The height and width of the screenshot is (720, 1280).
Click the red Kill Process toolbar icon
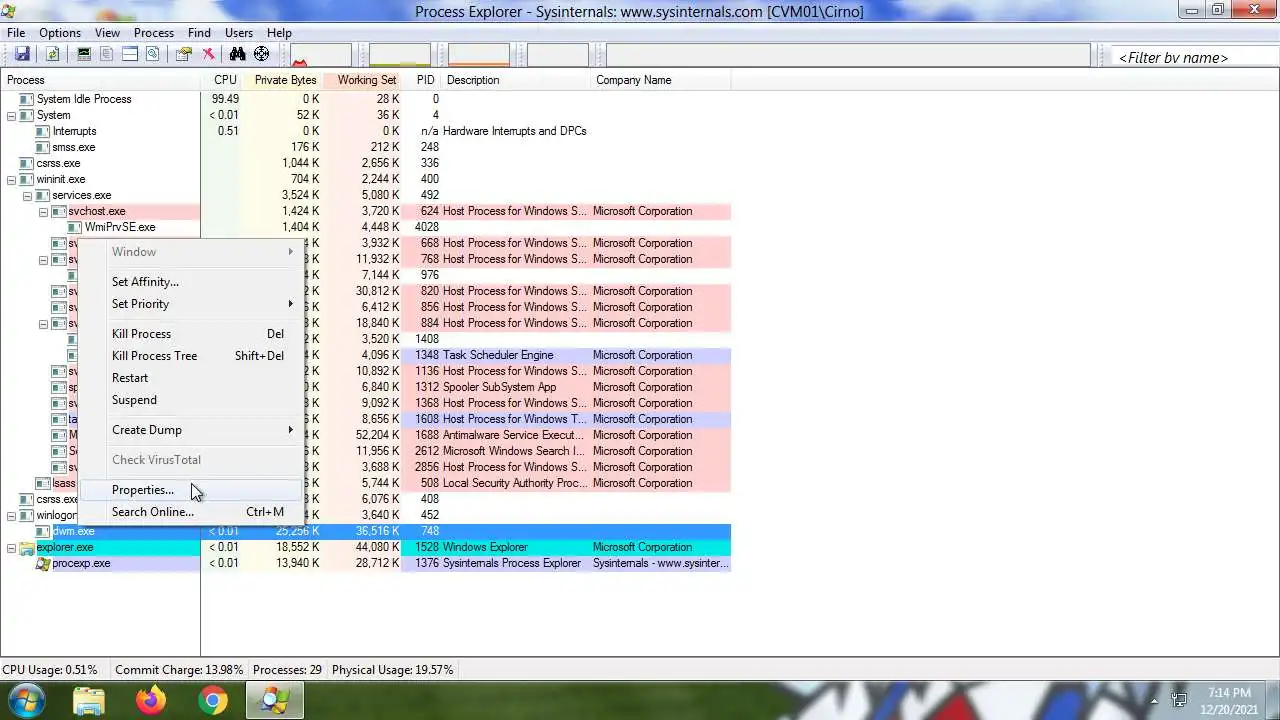208,54
